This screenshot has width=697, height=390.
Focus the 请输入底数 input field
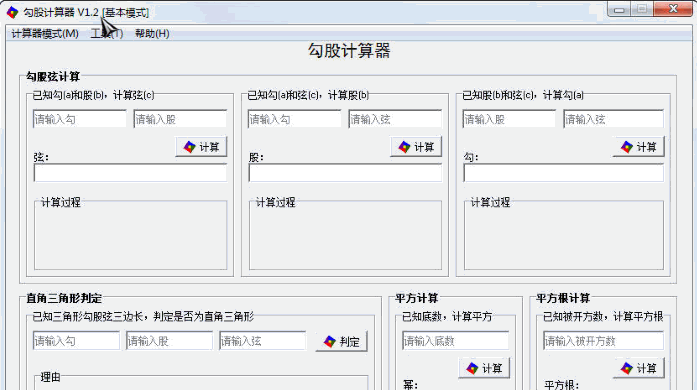coord(456,341)
